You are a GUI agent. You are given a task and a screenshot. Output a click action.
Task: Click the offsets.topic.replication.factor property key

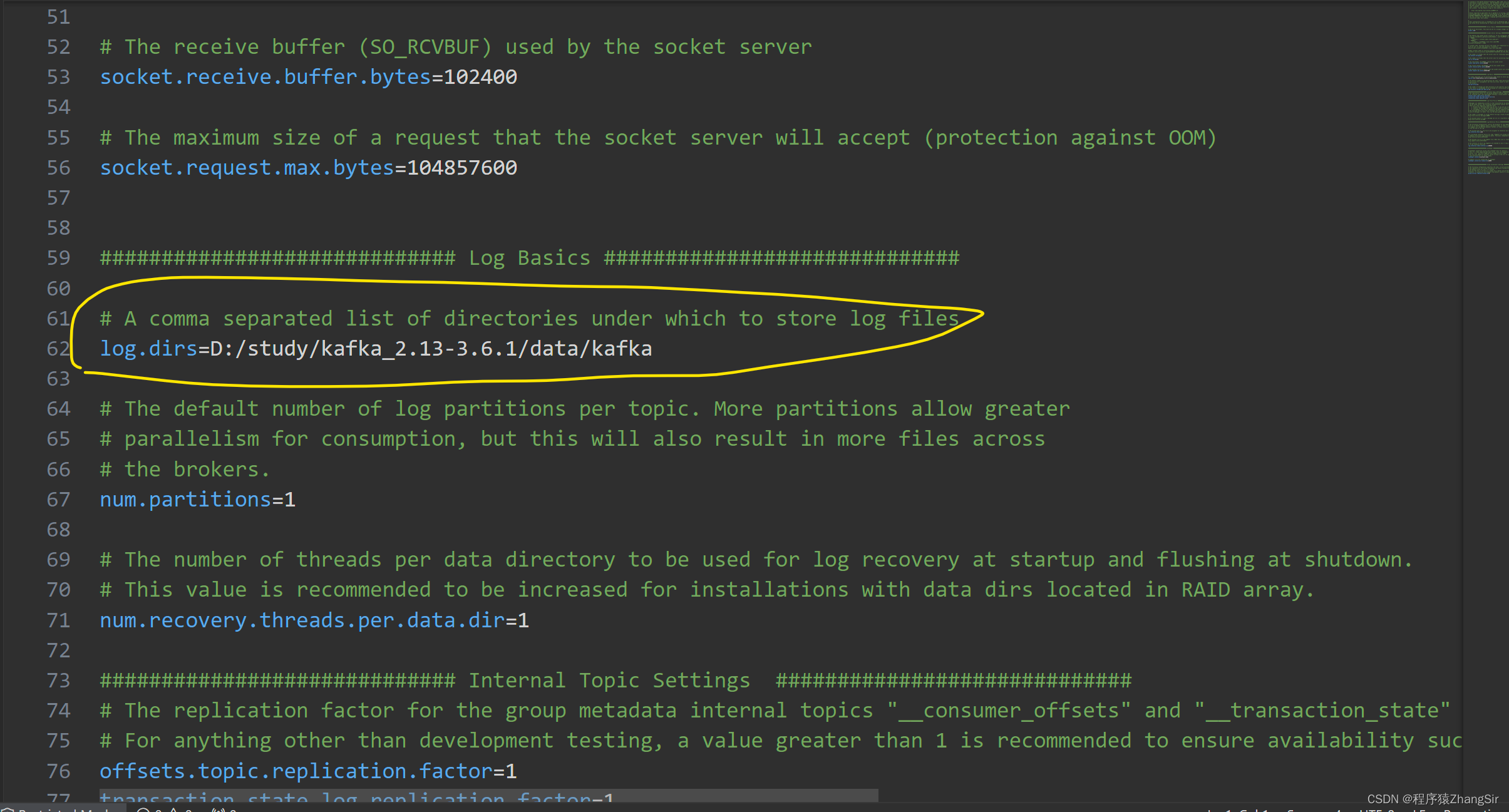[x=296, y=771]
